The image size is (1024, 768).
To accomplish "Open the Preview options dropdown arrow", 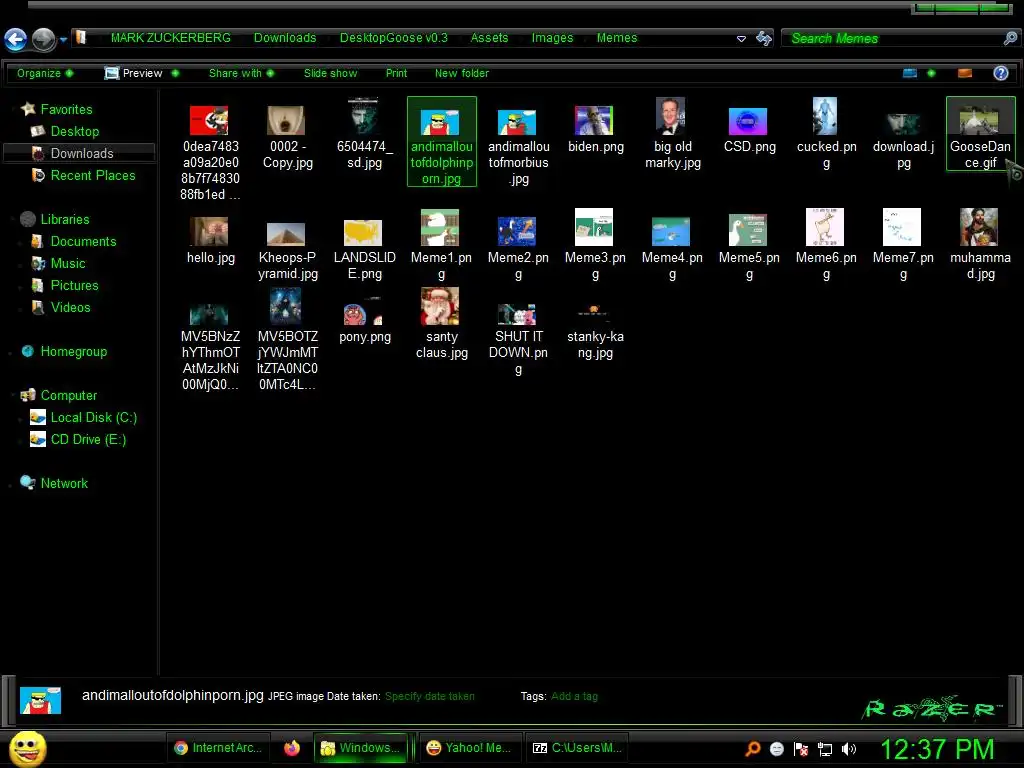I will (x=175, y=73).
